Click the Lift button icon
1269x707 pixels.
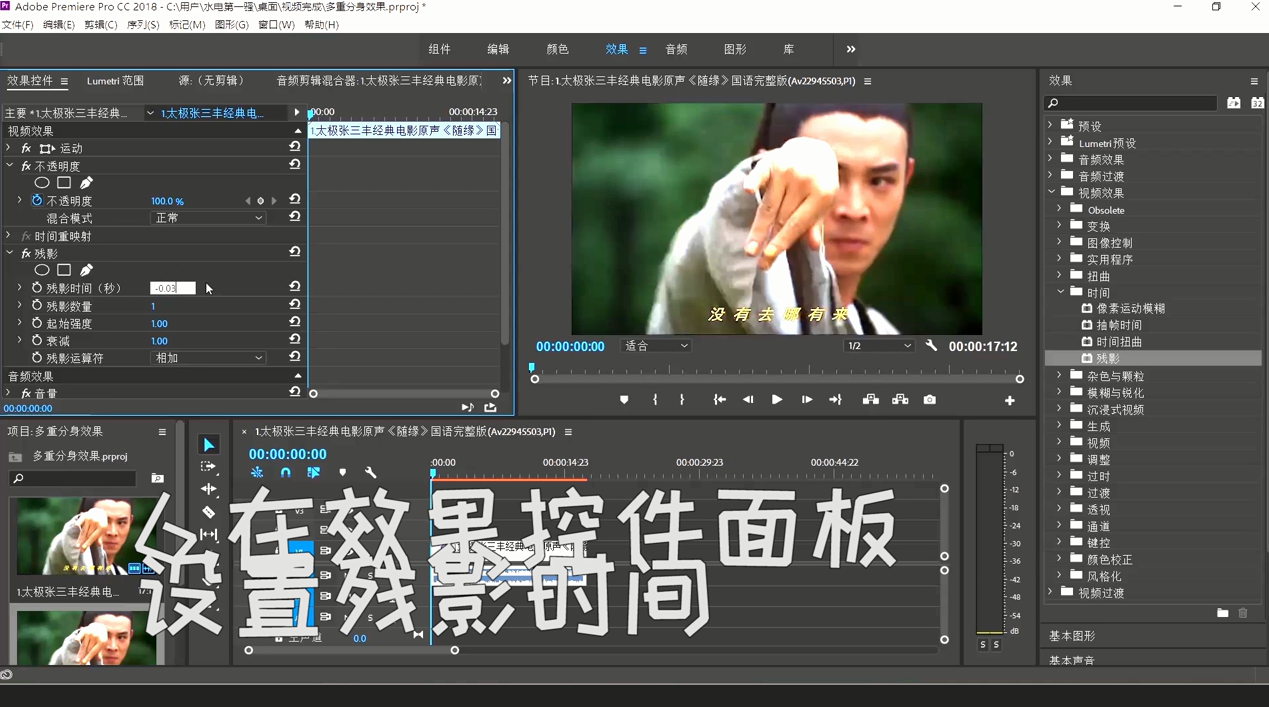point(871,400)
